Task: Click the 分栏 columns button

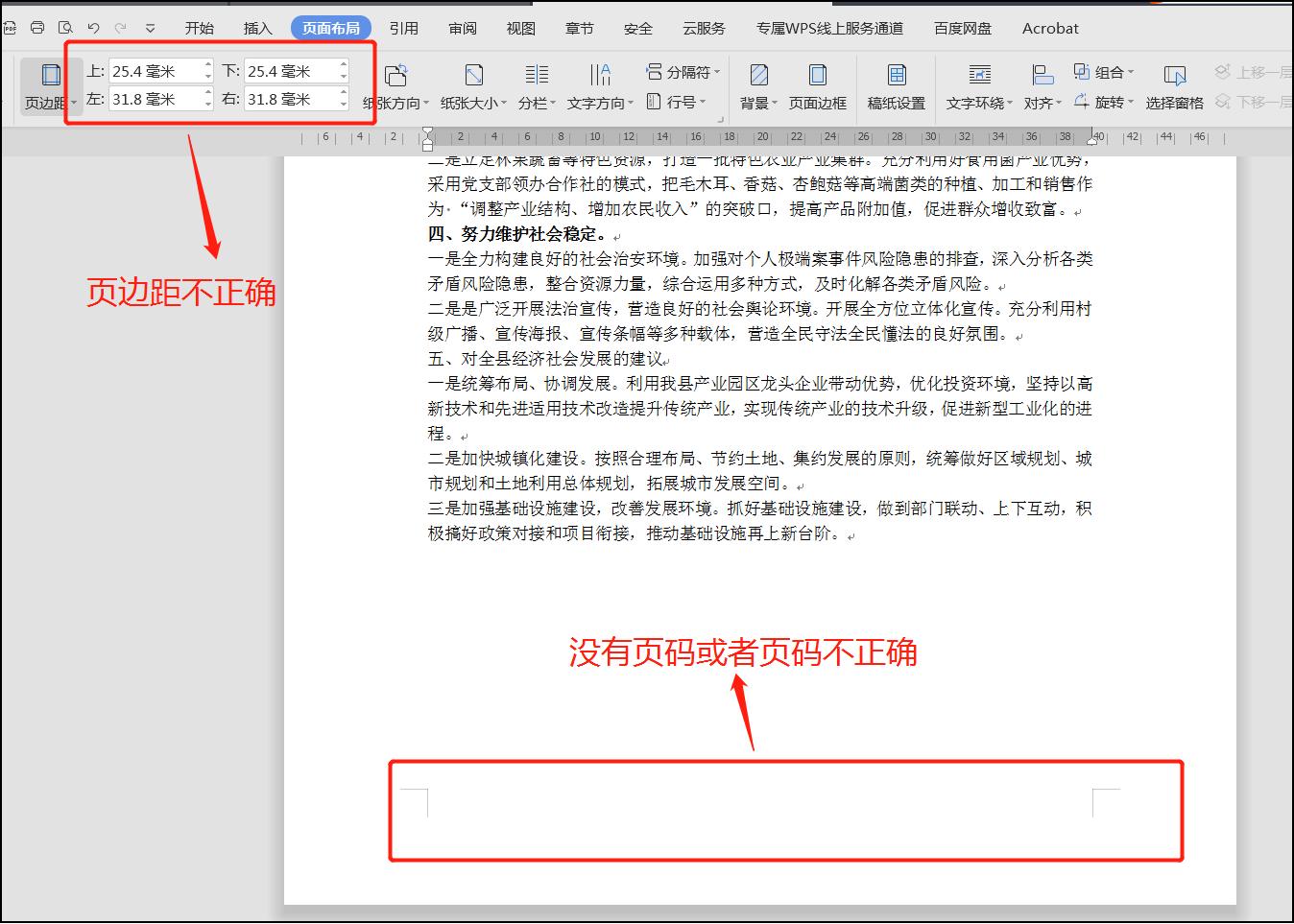Action: [x=536, y=86]
